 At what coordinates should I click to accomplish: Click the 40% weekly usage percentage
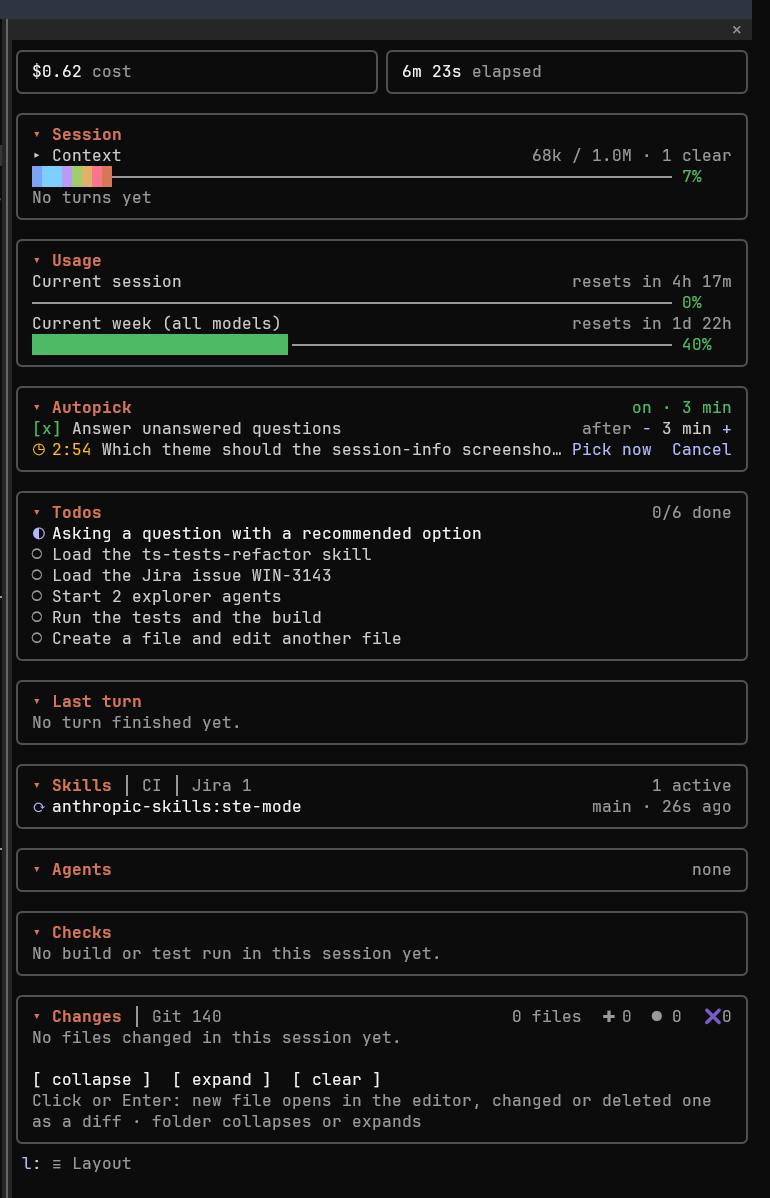[x=697, y=345]
